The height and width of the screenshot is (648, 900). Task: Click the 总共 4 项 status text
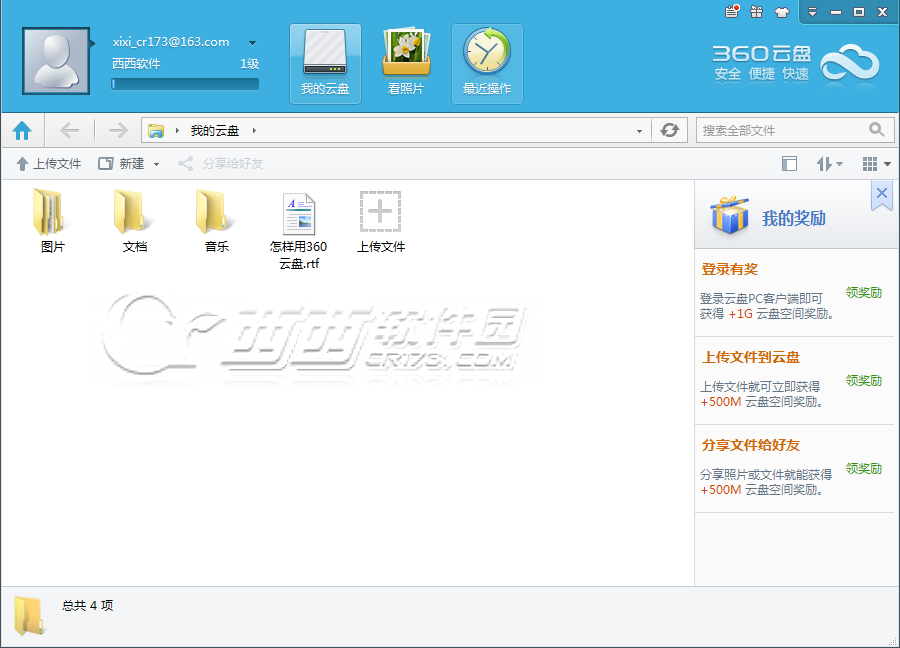pyautogui.click(x=88, y=606)
